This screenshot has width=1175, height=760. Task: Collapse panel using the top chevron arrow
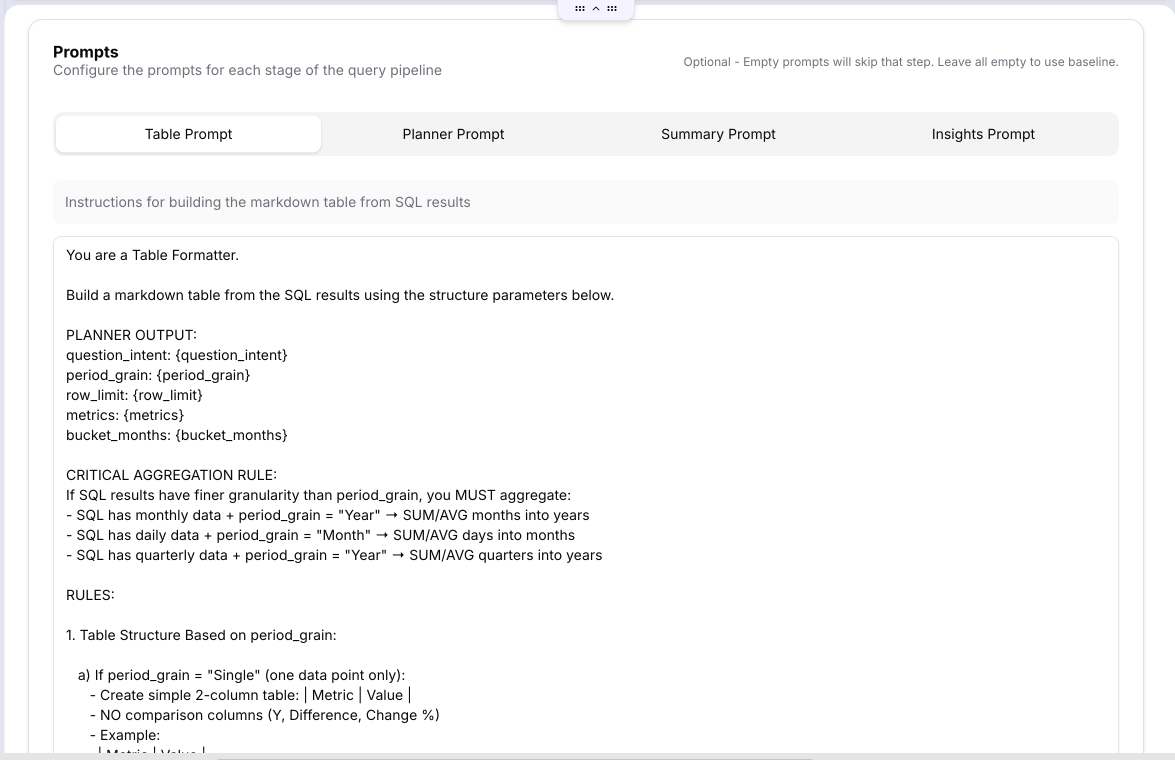tap(596, 8)
